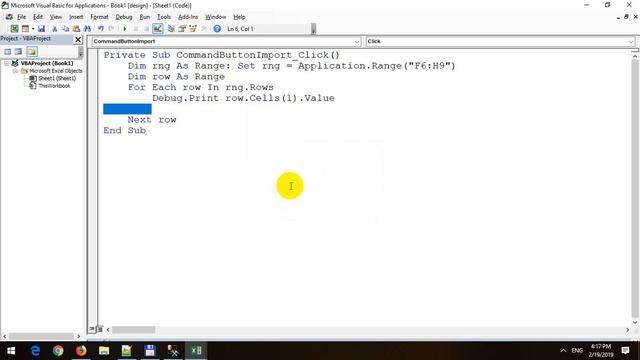The width and height of the screenshot is (640, 360).
Task: Open the Debug menu
Action: pos(124,17)
